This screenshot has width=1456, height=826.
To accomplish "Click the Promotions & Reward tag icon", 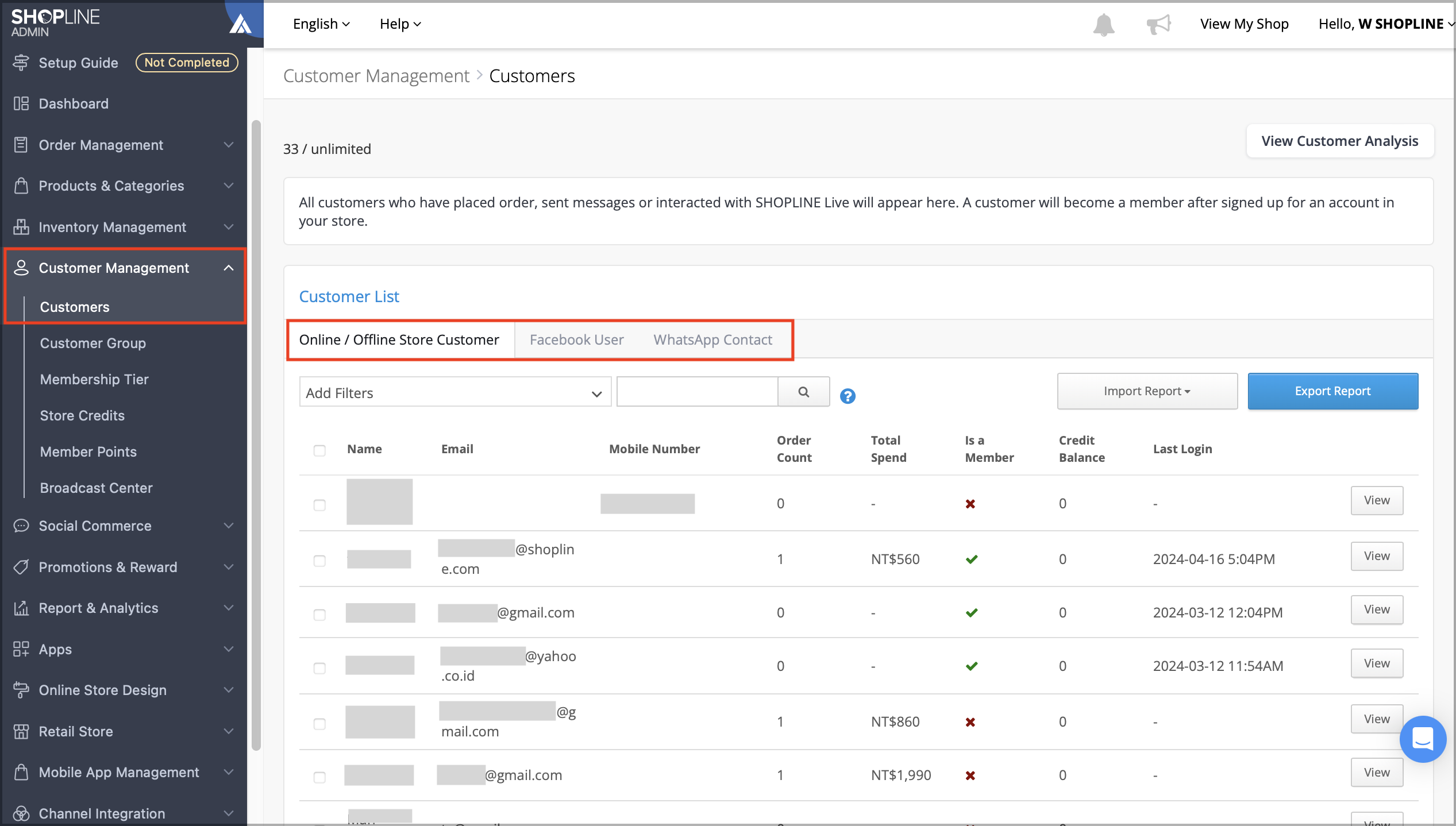I will click(x=21, y=567).
